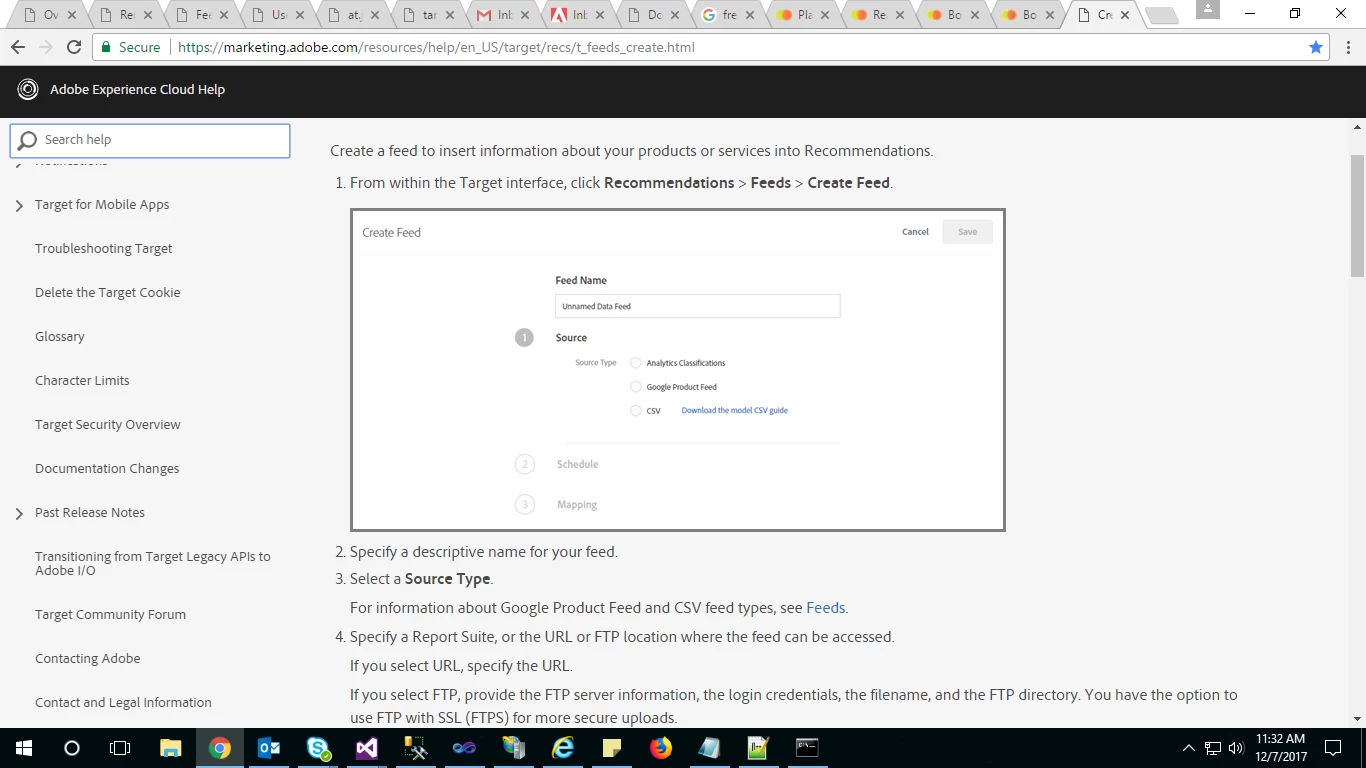1366x768 pixels.
Task: Open the Windows Start menu
Action: 23,748
